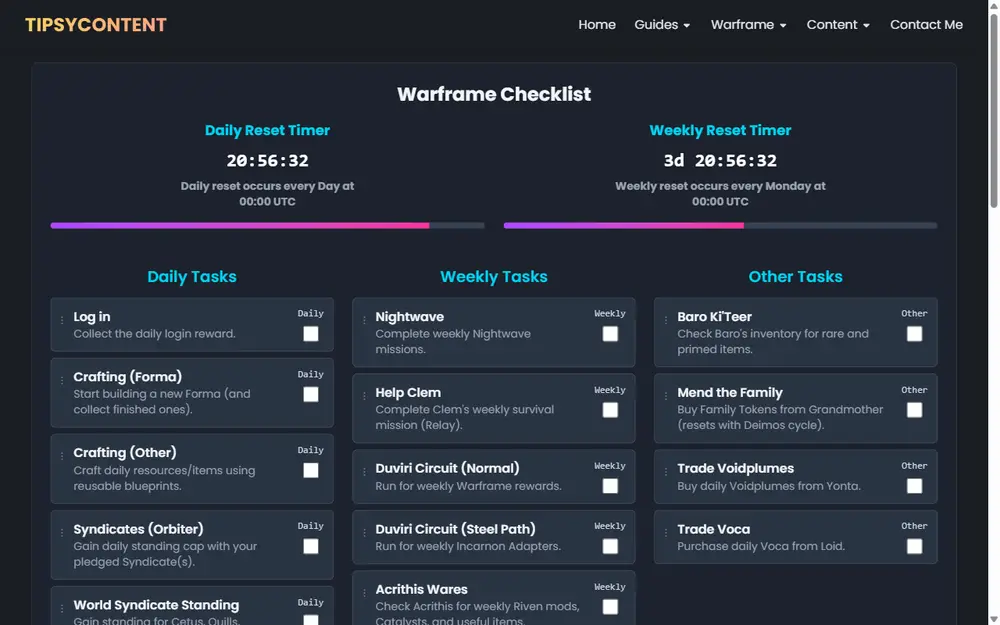Screen dimensions: 1000x625
Task: Click the drag handle on World Syndicate Standing
Action: [x=62, y=608]
